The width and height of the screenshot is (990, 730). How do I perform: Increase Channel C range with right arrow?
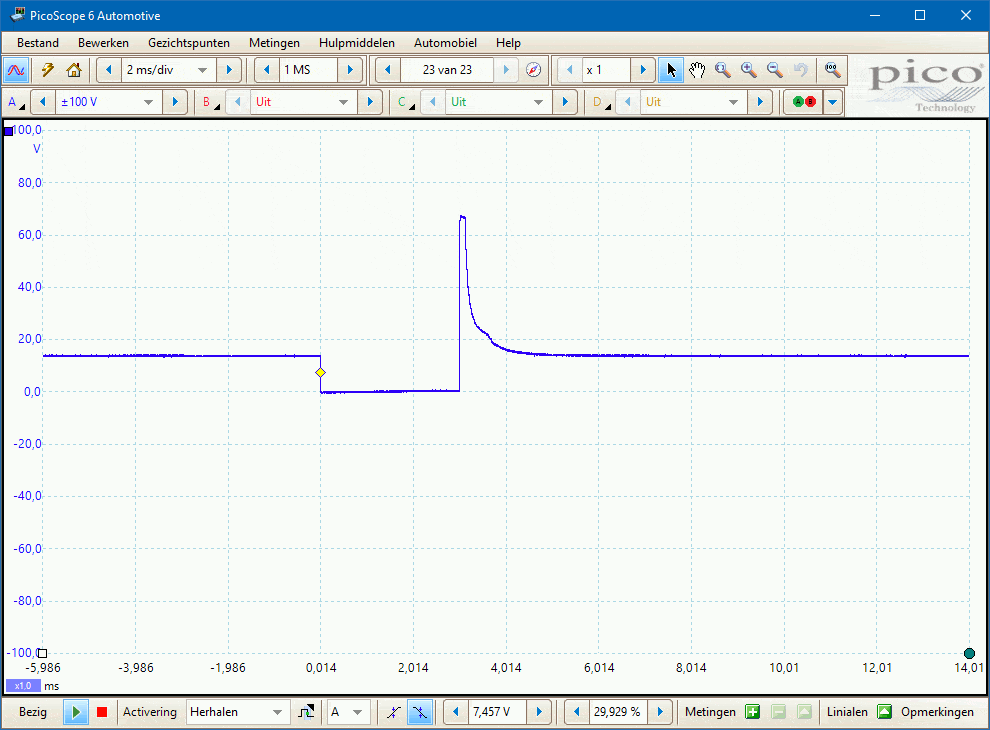point(565,102)
